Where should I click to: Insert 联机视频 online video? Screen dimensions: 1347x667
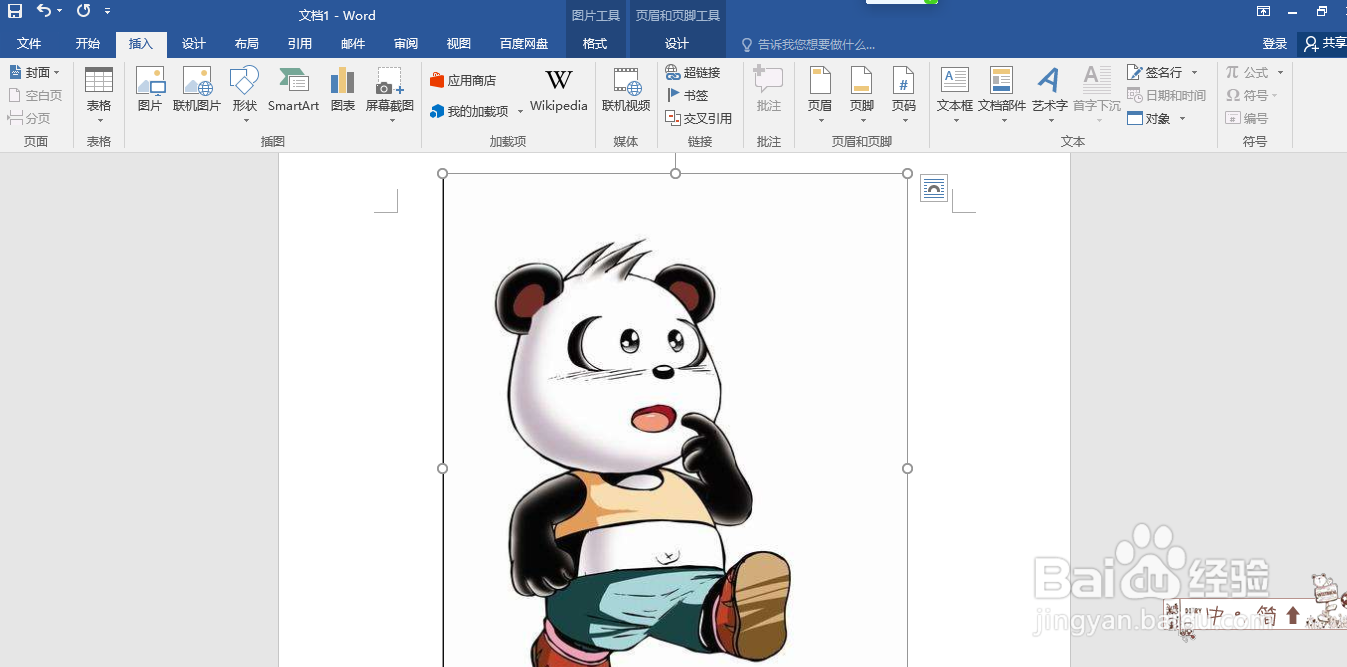pyautogui.click(x=626, y=90)
